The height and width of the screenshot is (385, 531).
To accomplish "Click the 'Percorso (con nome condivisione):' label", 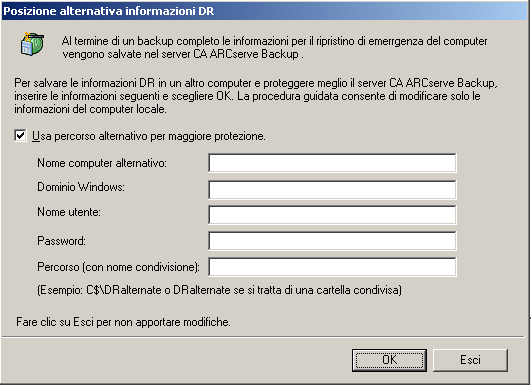I will (119, 267).
